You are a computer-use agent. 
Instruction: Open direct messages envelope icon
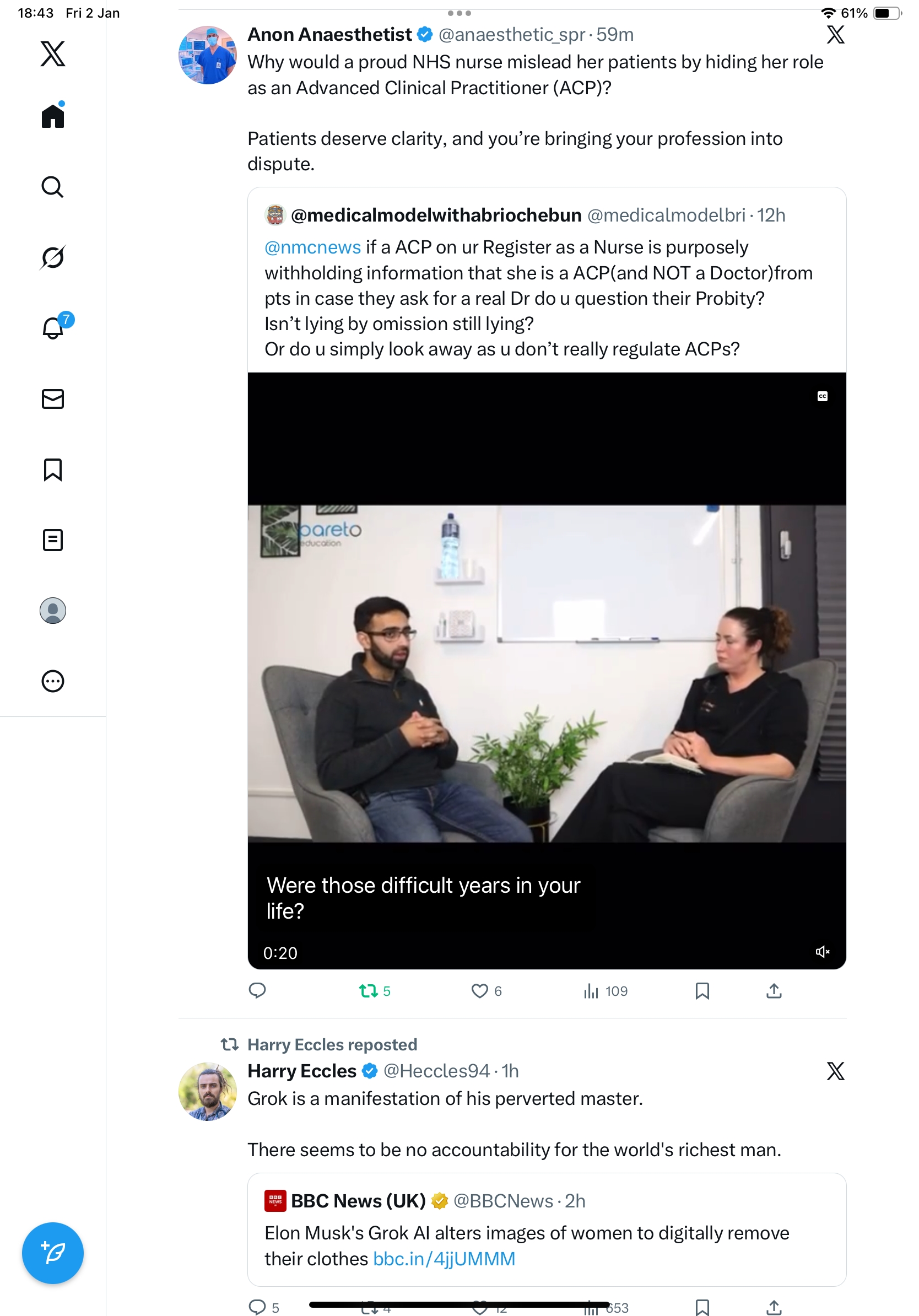(53, 399)
